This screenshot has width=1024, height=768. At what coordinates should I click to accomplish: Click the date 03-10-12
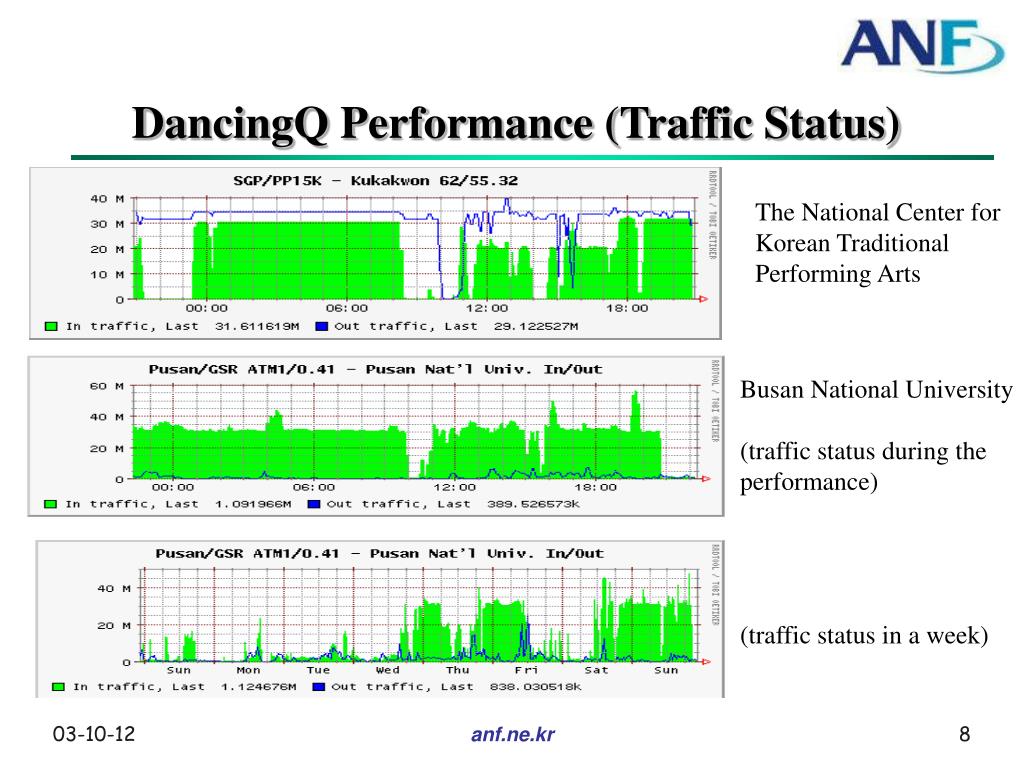[94, 733]
